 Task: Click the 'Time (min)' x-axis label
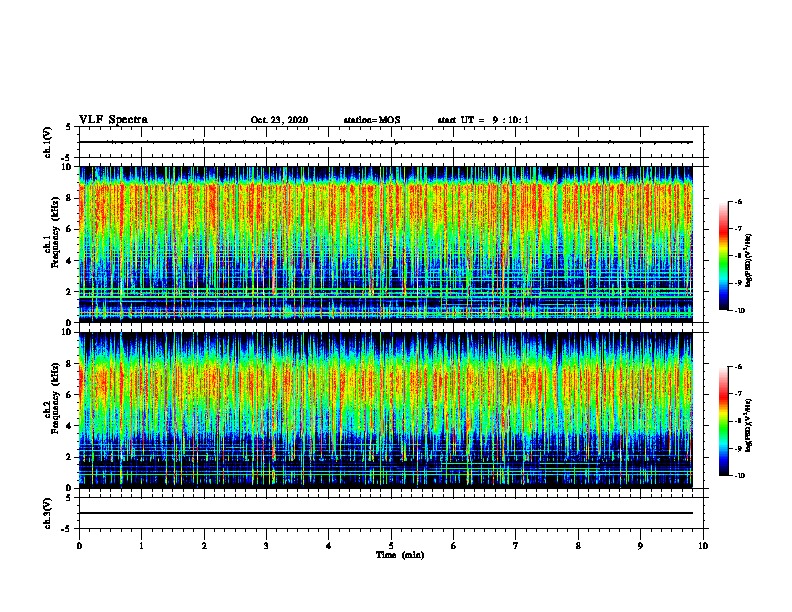pyautogui.click(x=400, y=555)
